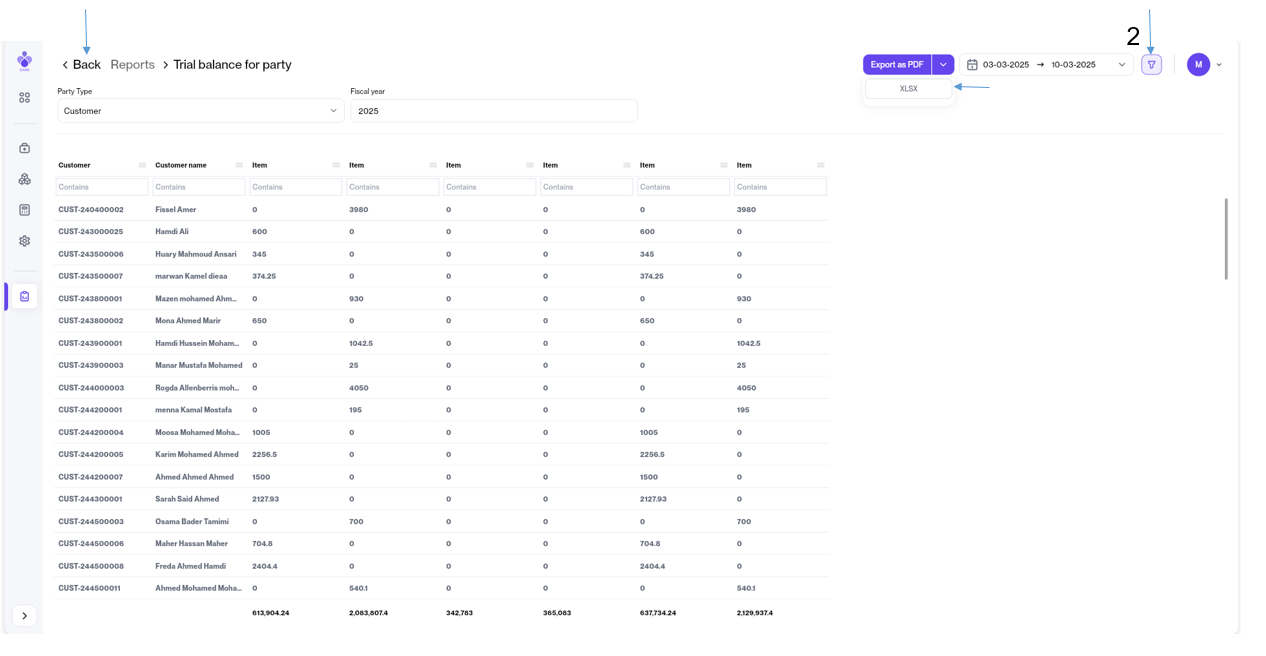The height and width of the screenshot is (656, 1266).
Task: Open the Customer name column menu icon
Action: pyautogui.click(x=239, y=165)
